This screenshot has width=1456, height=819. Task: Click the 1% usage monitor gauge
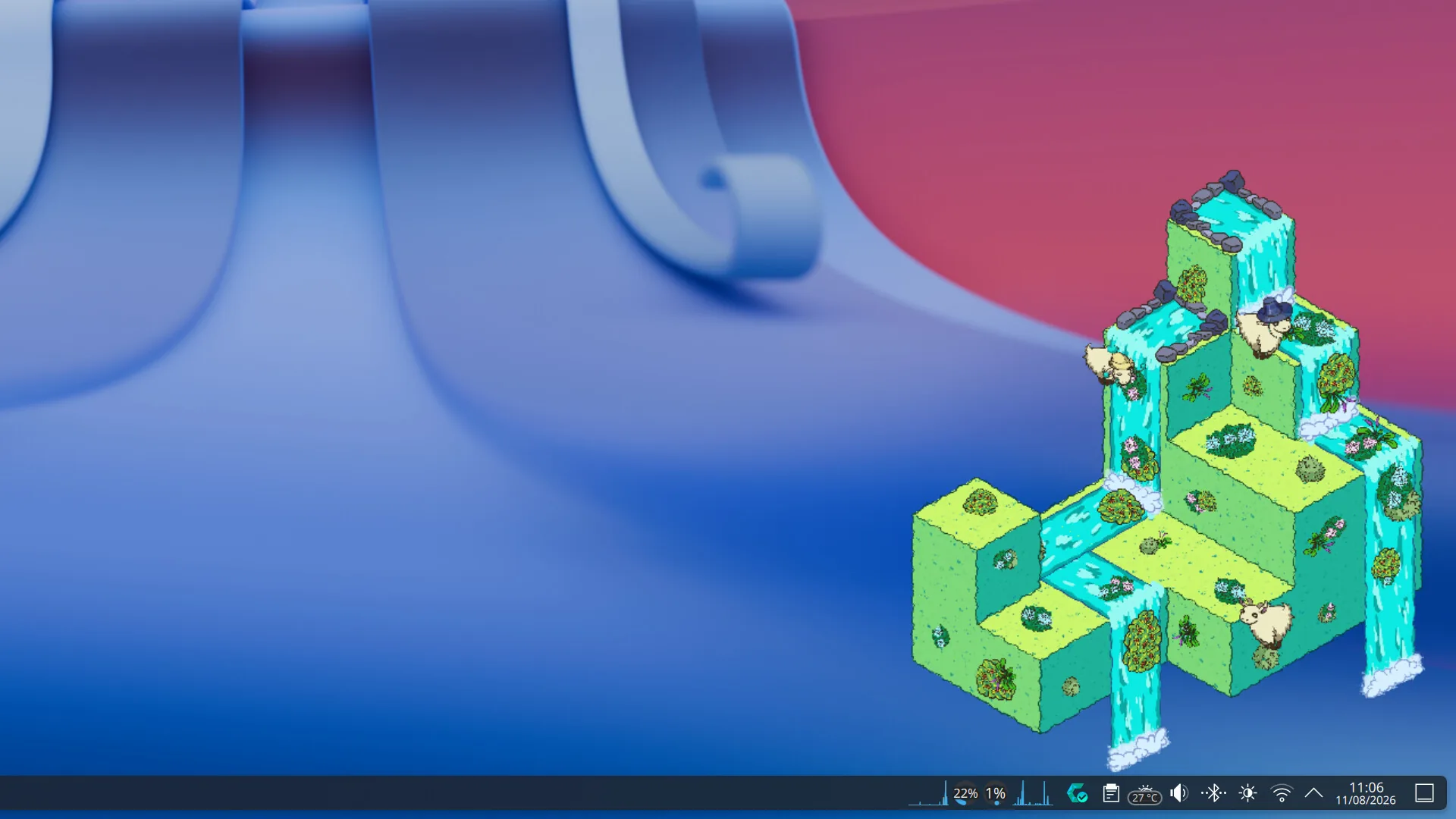coord(996,793)
